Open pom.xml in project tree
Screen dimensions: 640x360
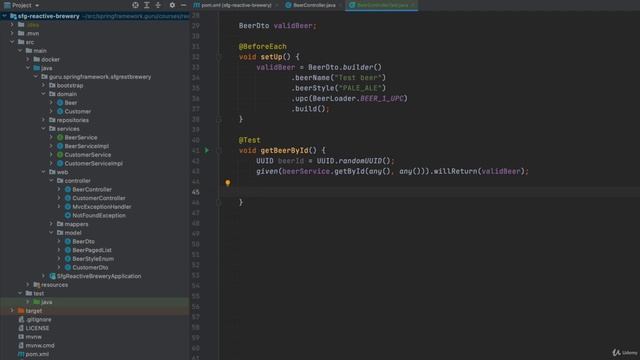[x=37, y=354]
